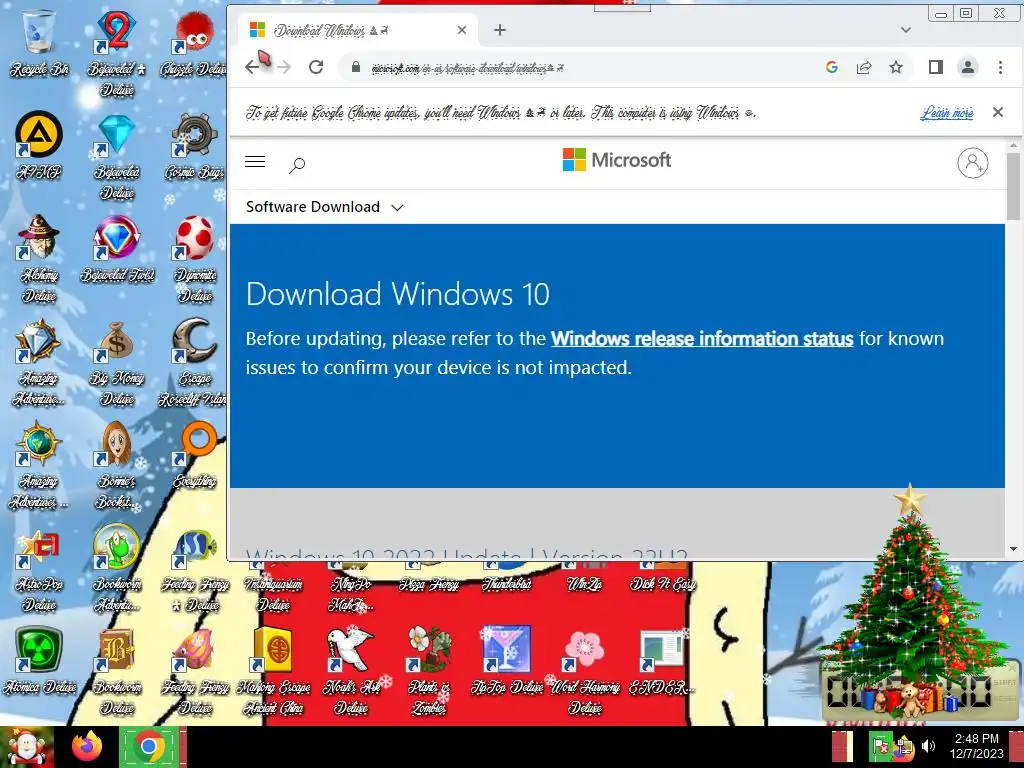Image resolution: width=1024 pixels, height=768 pixels.
Task: Open the Recycle Bin on the desktop
Action: coord(39,43)
